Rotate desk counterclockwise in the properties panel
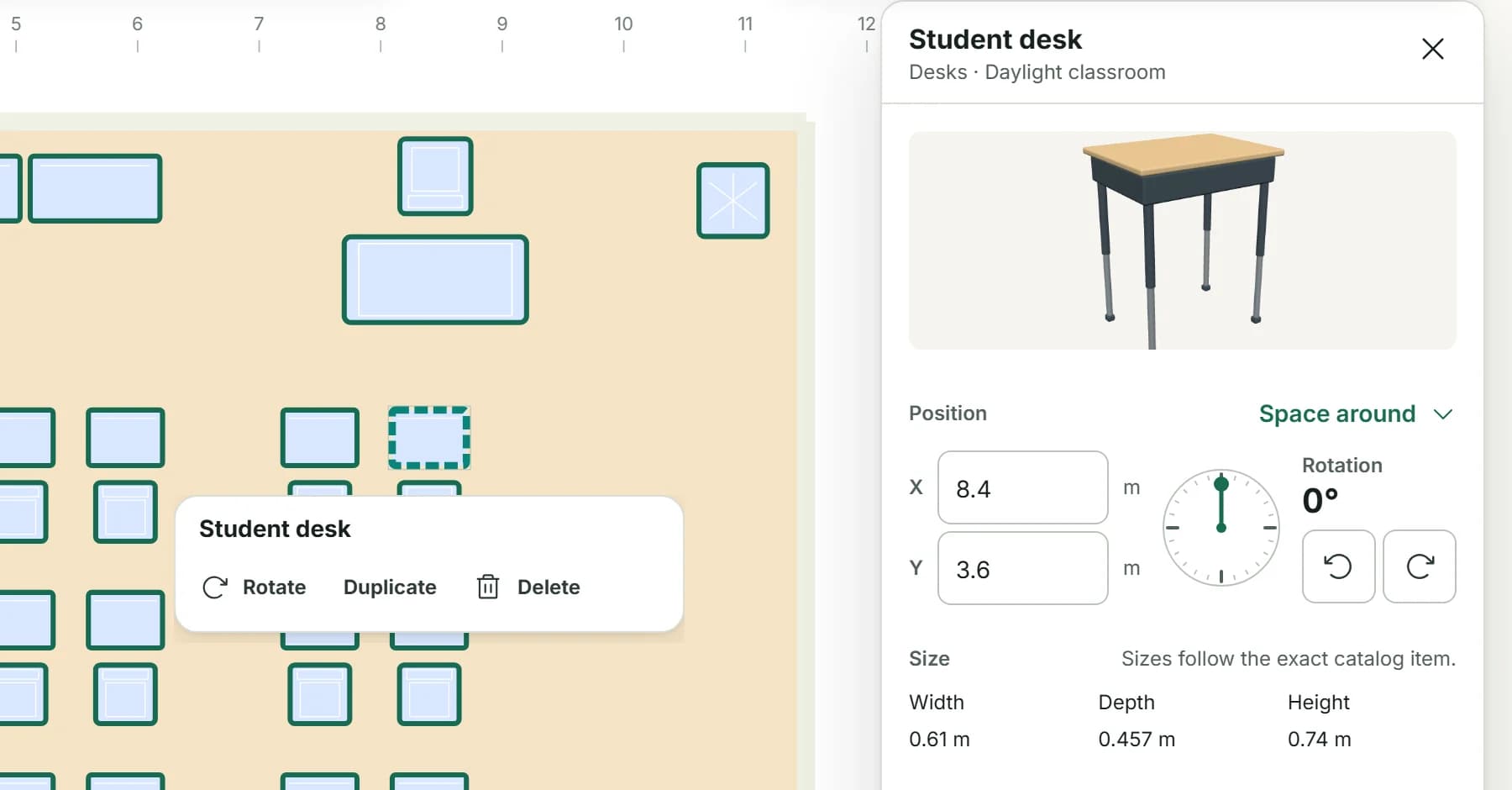 tap(1338, 566)
